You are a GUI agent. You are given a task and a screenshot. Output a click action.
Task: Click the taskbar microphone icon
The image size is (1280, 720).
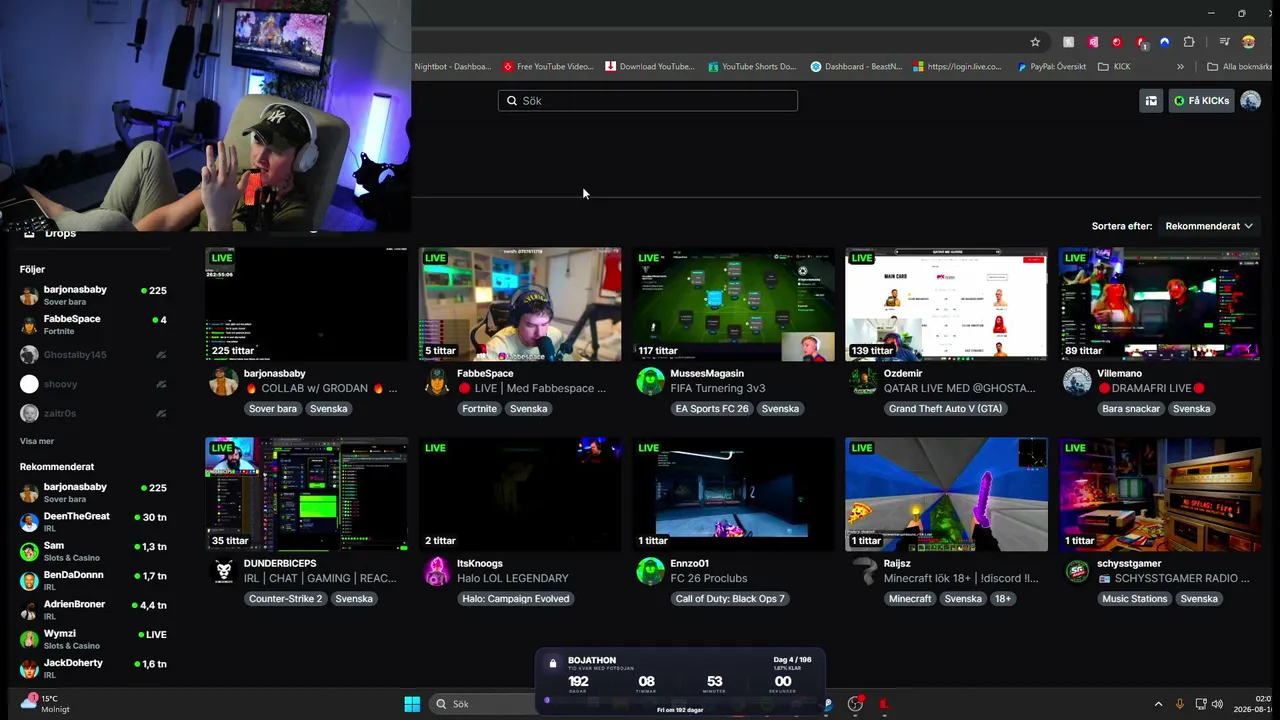click(x=1180, y=704)
